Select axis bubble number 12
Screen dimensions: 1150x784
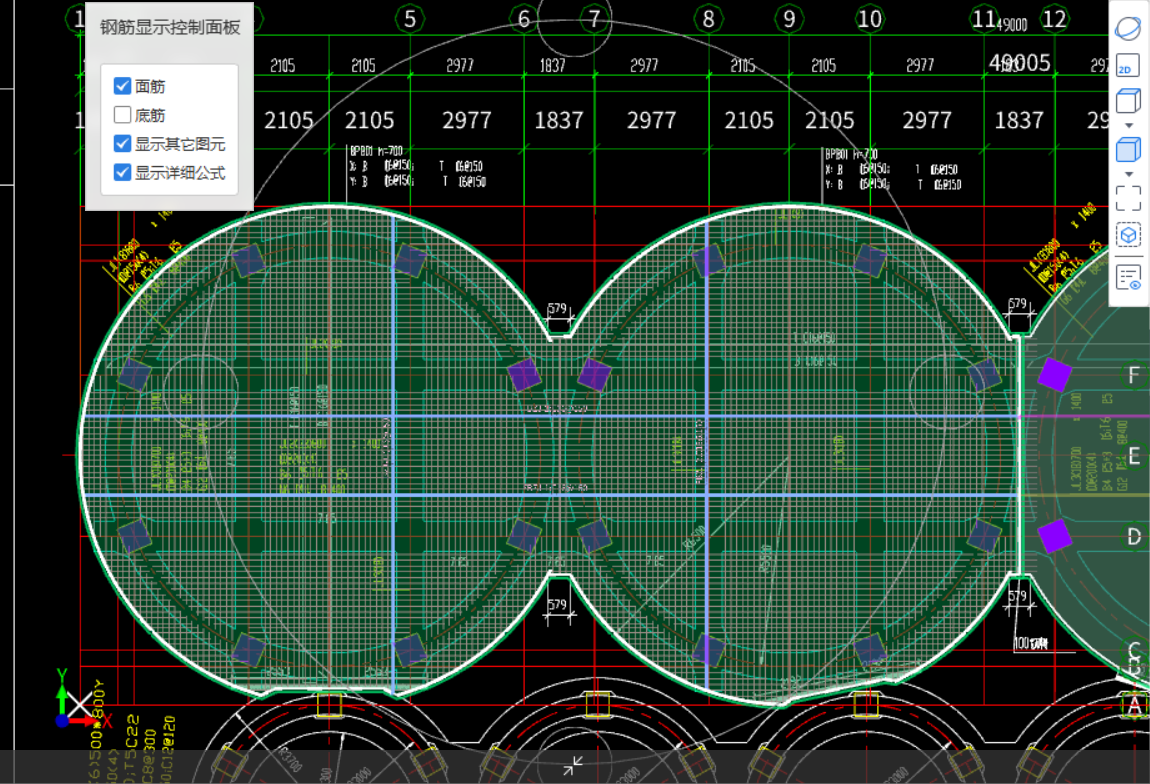[x=1055, y=18]
